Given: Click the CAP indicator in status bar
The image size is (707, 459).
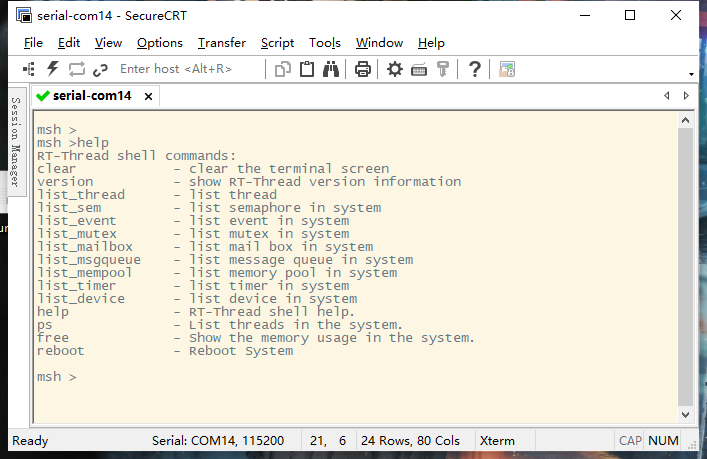Looking at the screenshot, I should (630, 441).
